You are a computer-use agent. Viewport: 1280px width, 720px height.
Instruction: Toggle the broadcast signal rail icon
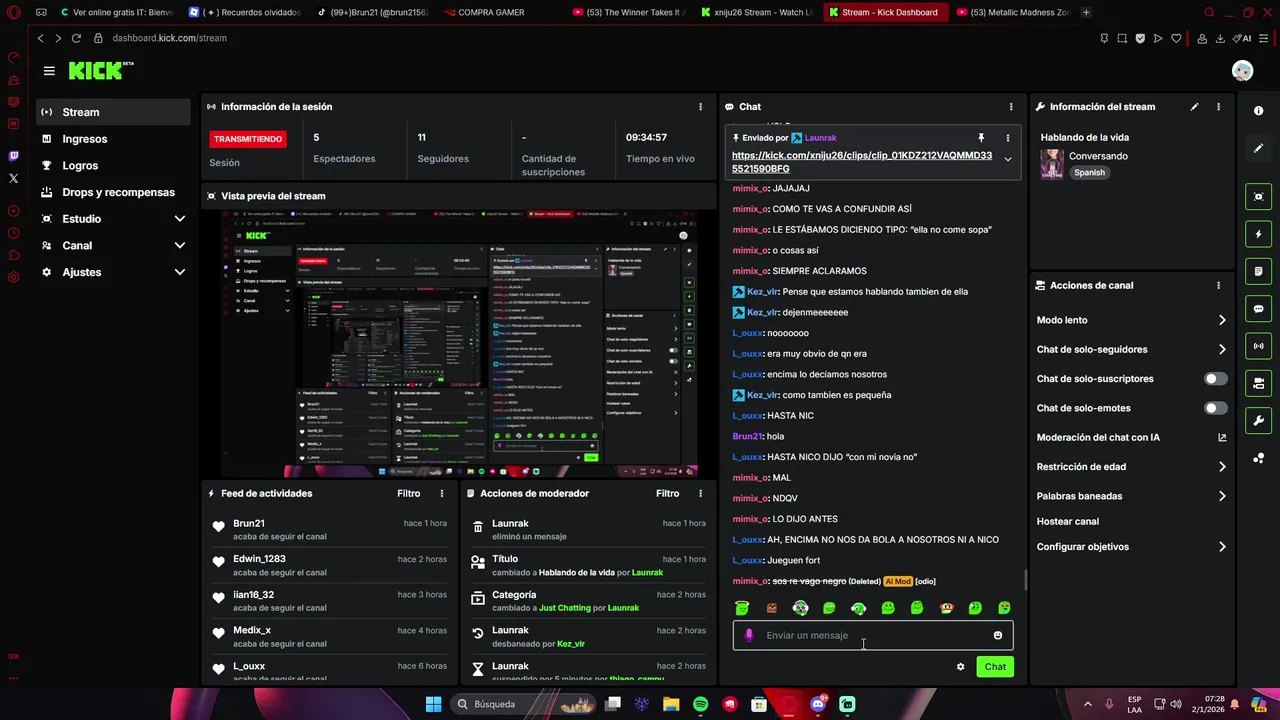tap(1258, 346)
